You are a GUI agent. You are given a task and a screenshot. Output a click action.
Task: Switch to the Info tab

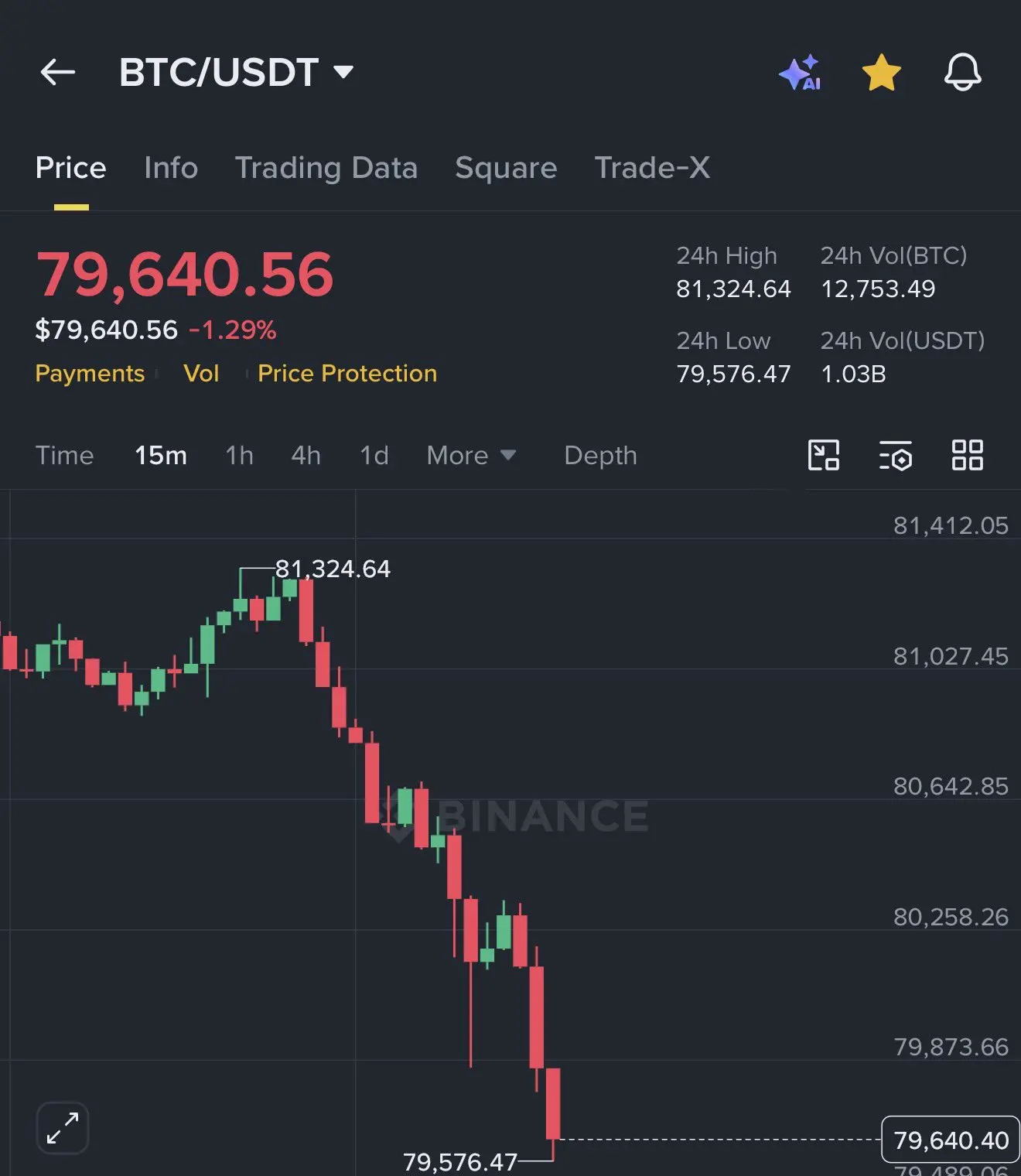(x=171, y=167)
